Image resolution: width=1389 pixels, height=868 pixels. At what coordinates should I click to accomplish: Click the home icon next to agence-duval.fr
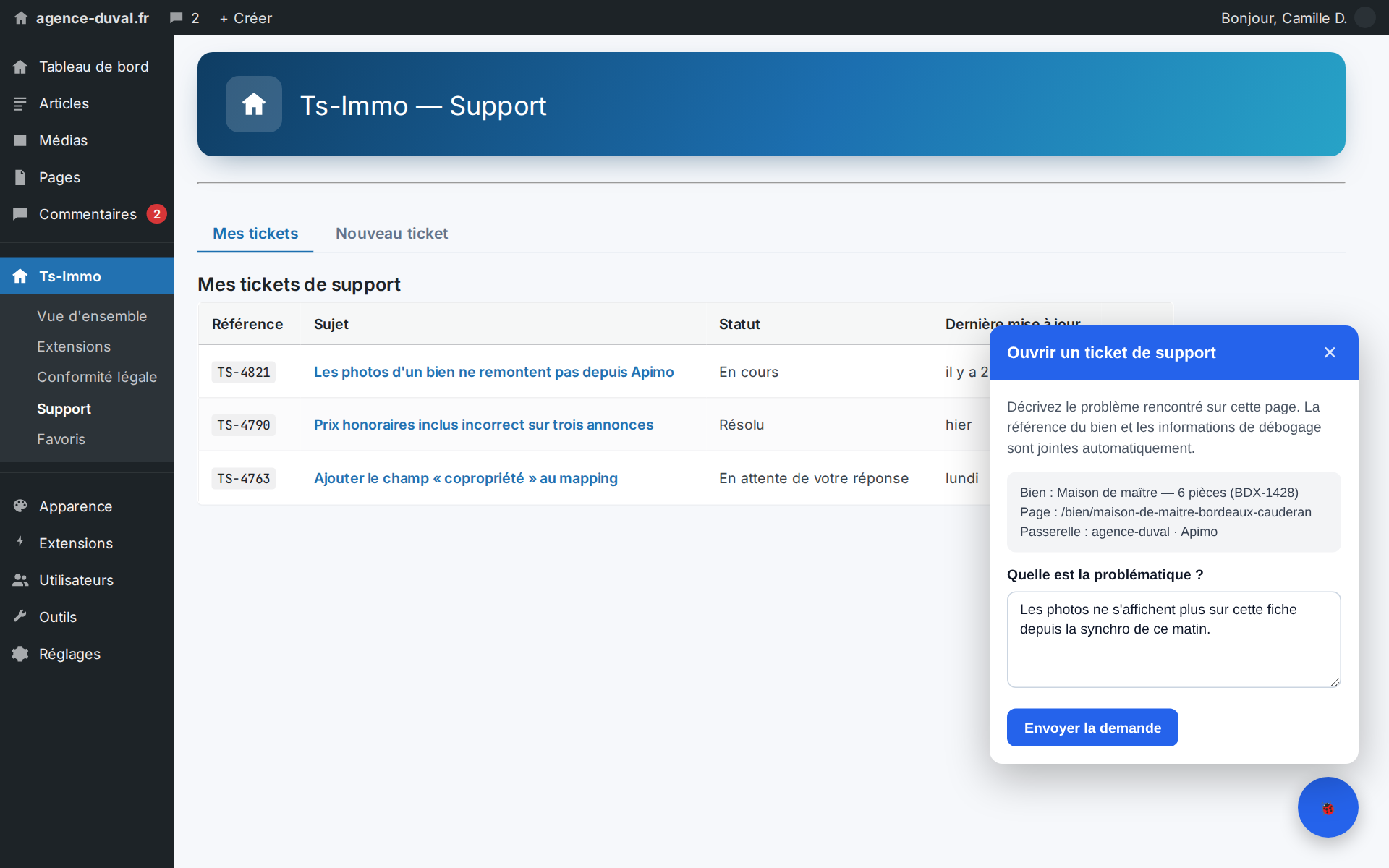pos(21,18)
